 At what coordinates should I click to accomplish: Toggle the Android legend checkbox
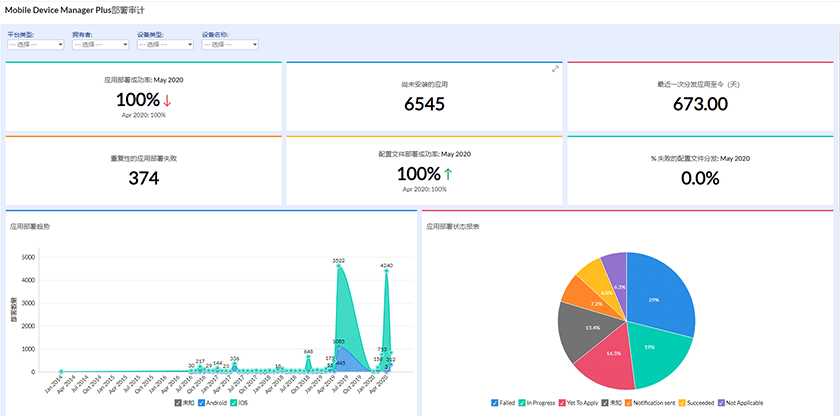202,403
